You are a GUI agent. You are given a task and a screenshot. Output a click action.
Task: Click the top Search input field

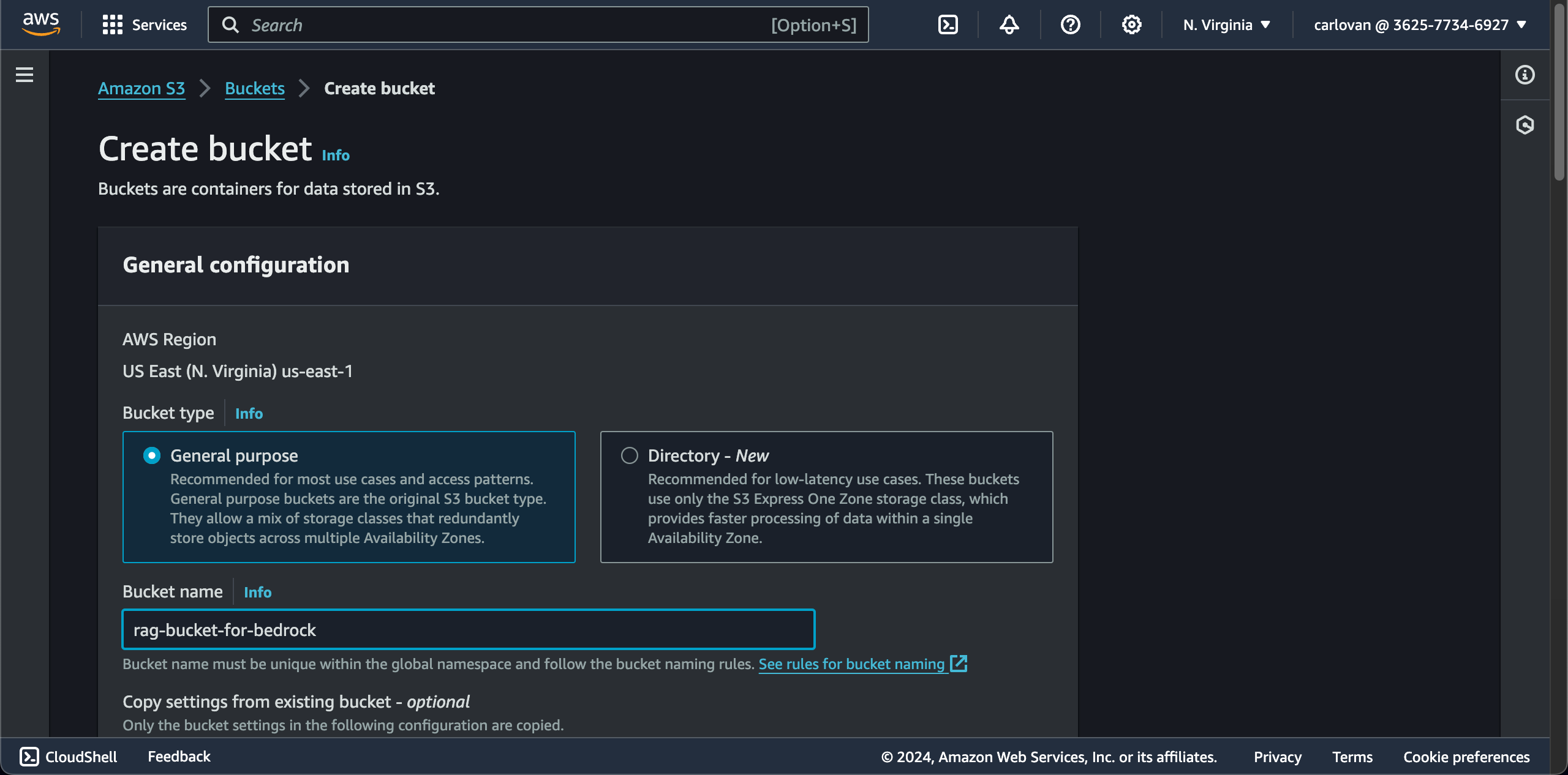click(x=538, y=25)
